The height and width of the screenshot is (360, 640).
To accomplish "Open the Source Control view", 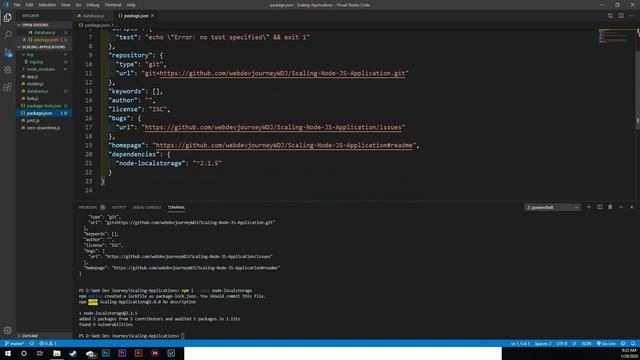I will (x=7, y=53).
